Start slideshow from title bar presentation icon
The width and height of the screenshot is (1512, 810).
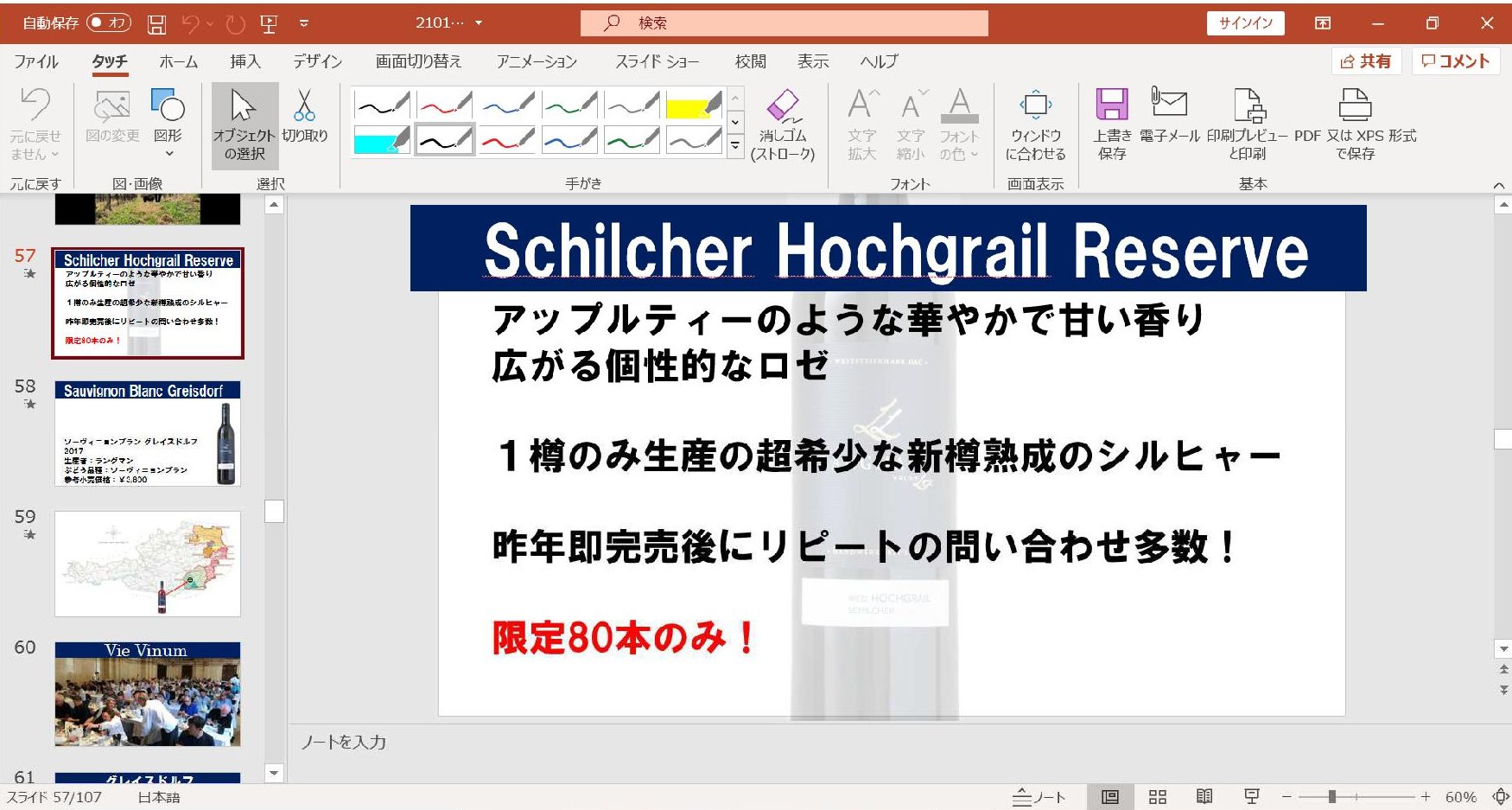(x=269, y=24)
